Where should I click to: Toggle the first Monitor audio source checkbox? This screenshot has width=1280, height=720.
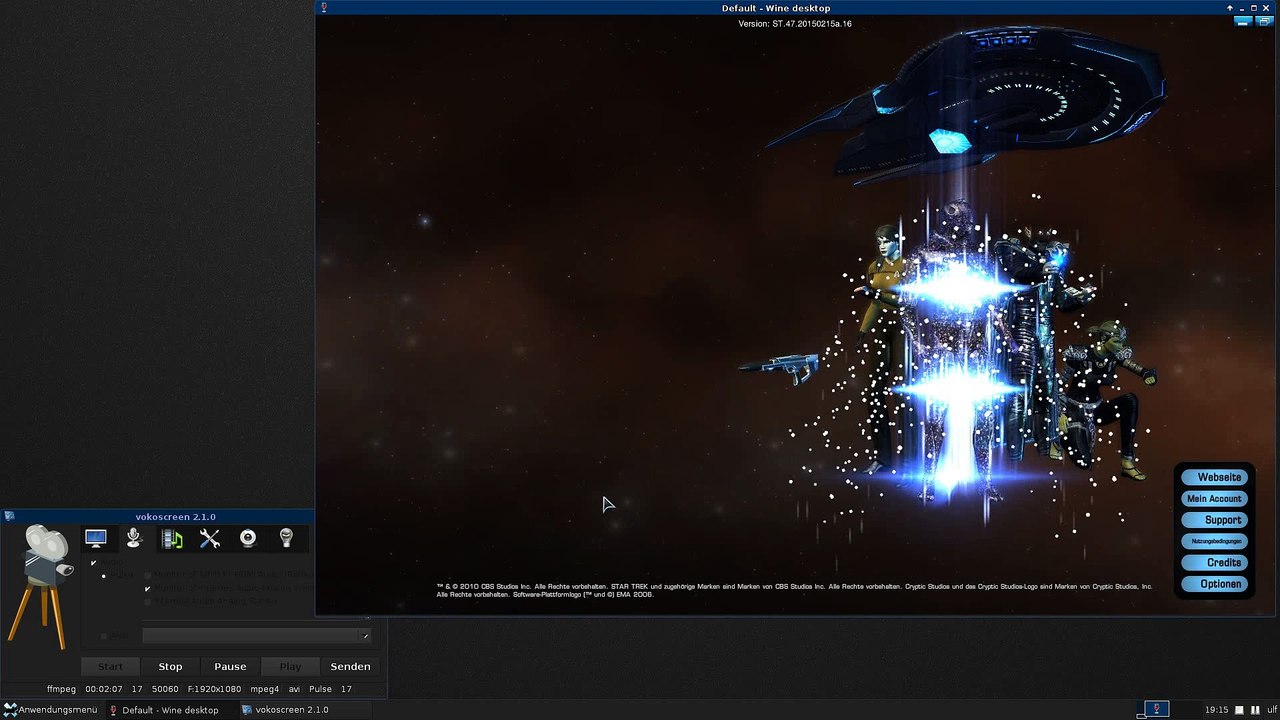147,575
